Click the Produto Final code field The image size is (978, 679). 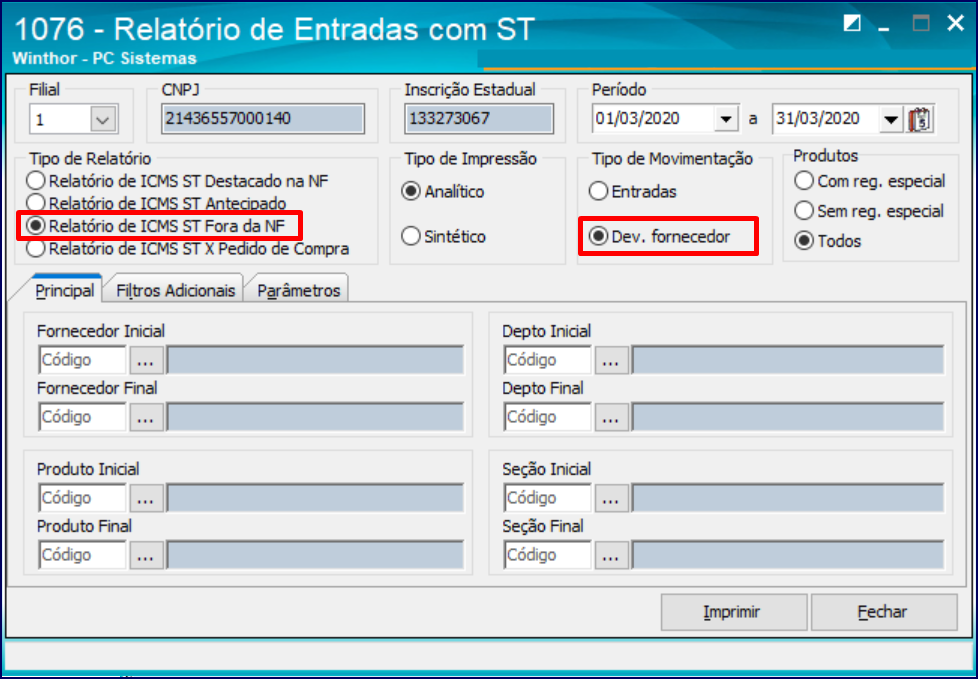point(82,554)
